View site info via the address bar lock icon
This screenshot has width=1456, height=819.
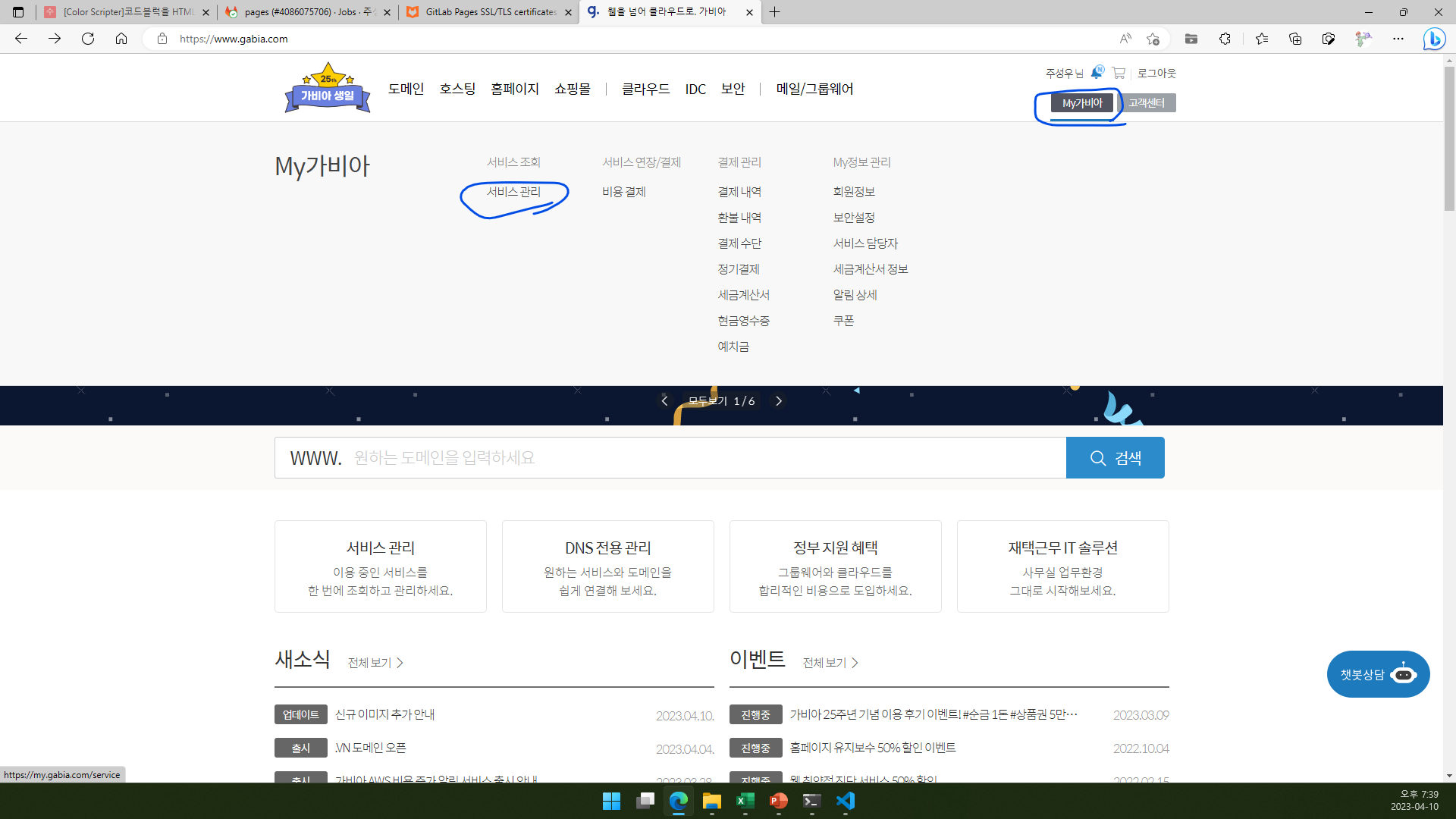pyautogui.click(x=162, y=39)
